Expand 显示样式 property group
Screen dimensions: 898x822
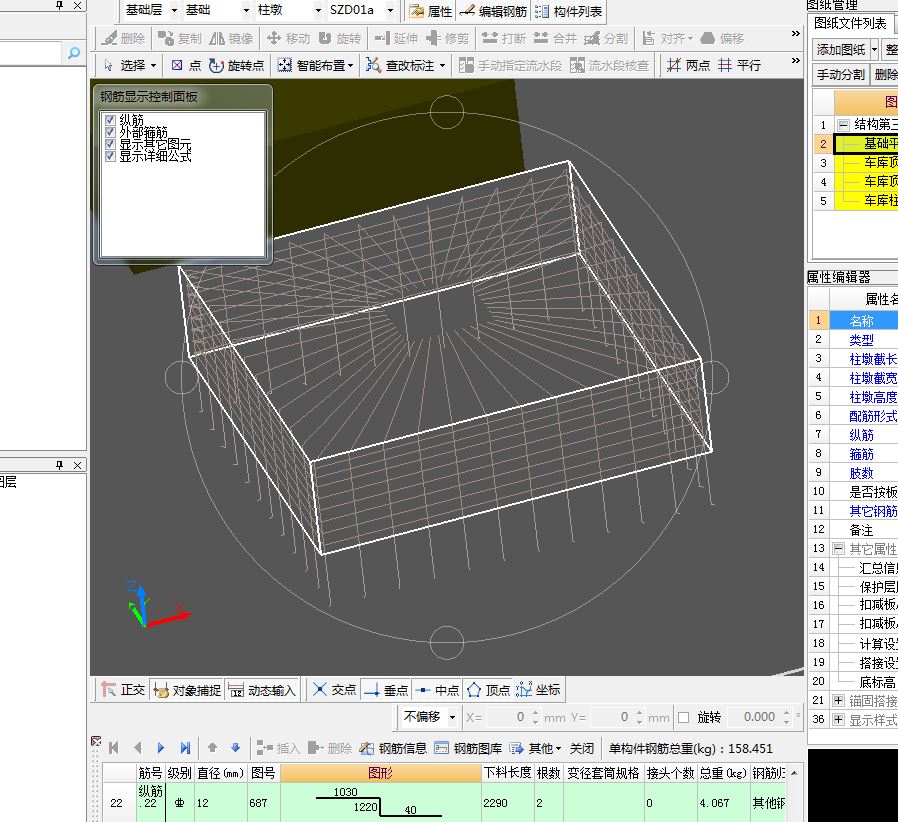838,719
